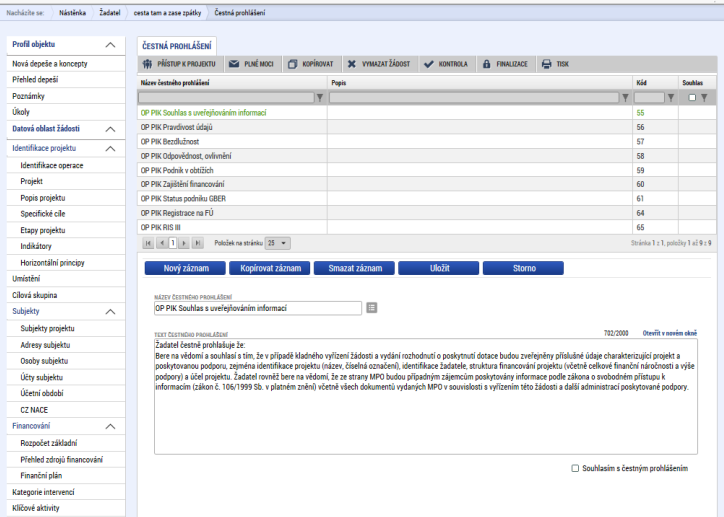Click the Kopírovat záznam button
The height and width of the screenshot is (517, 724).
point(270,268)
